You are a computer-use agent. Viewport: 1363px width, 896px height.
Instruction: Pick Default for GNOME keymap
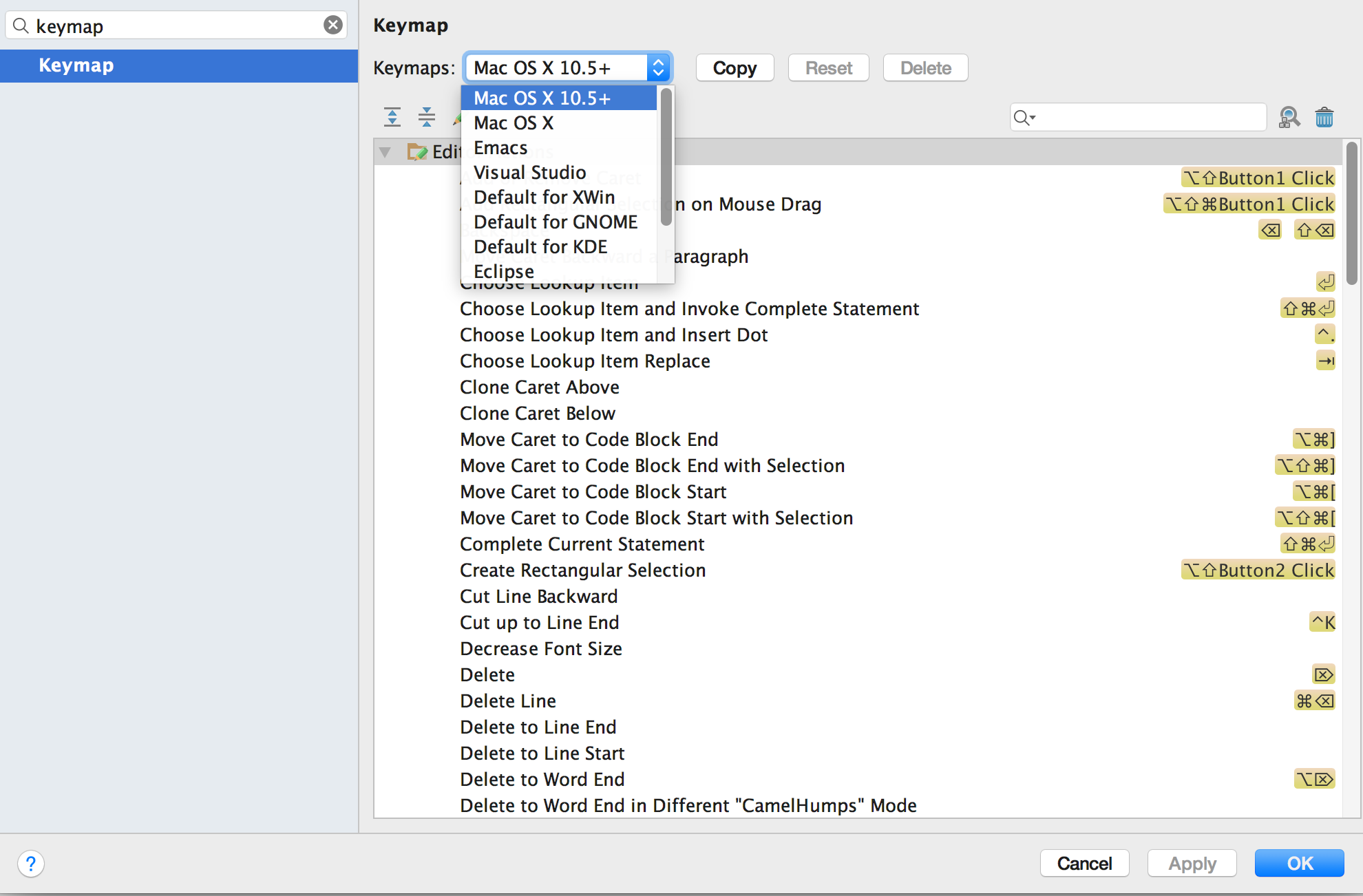[x=556, y=222]
